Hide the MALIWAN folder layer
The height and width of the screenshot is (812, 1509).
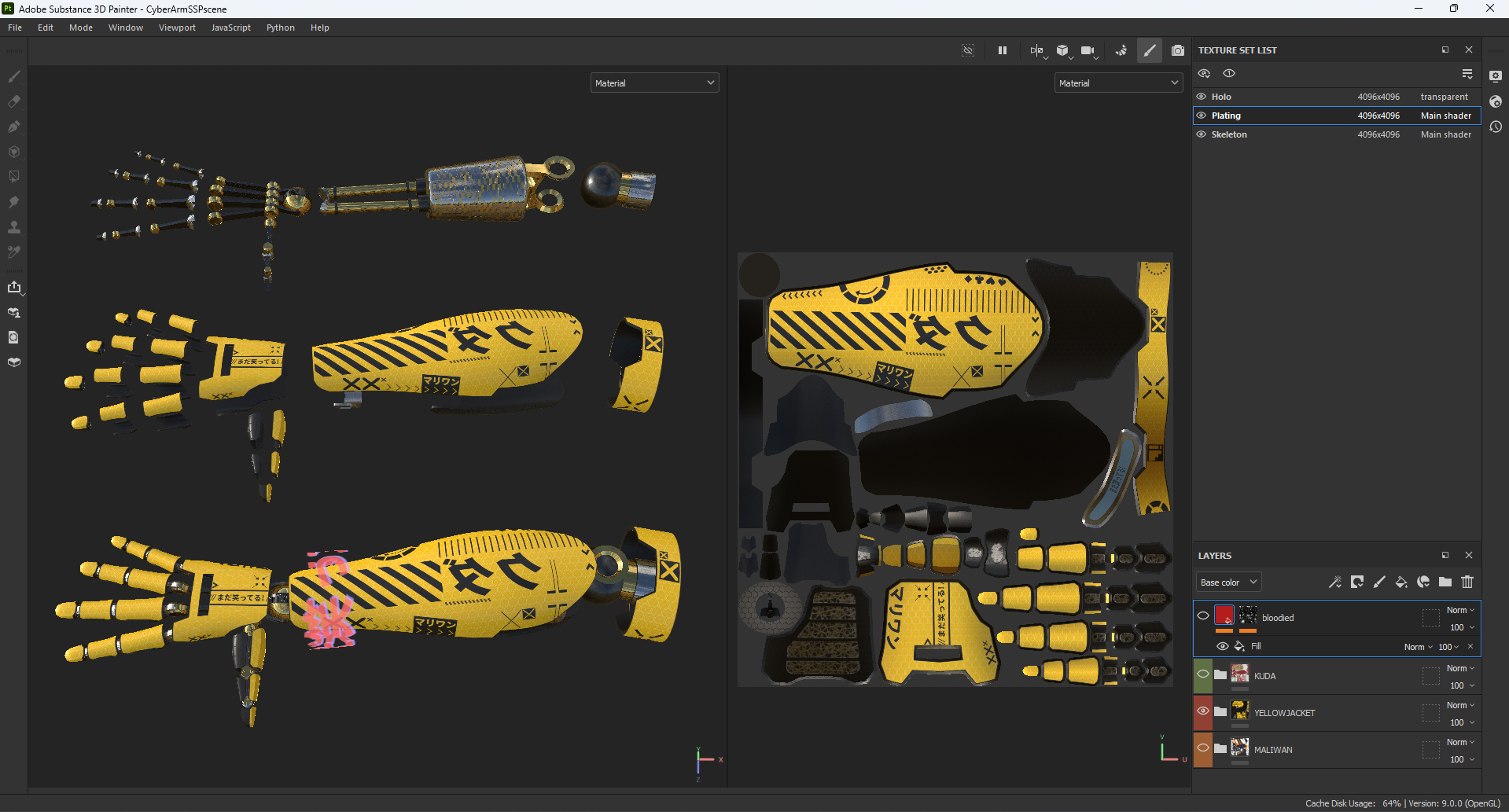pos(1203,748)
